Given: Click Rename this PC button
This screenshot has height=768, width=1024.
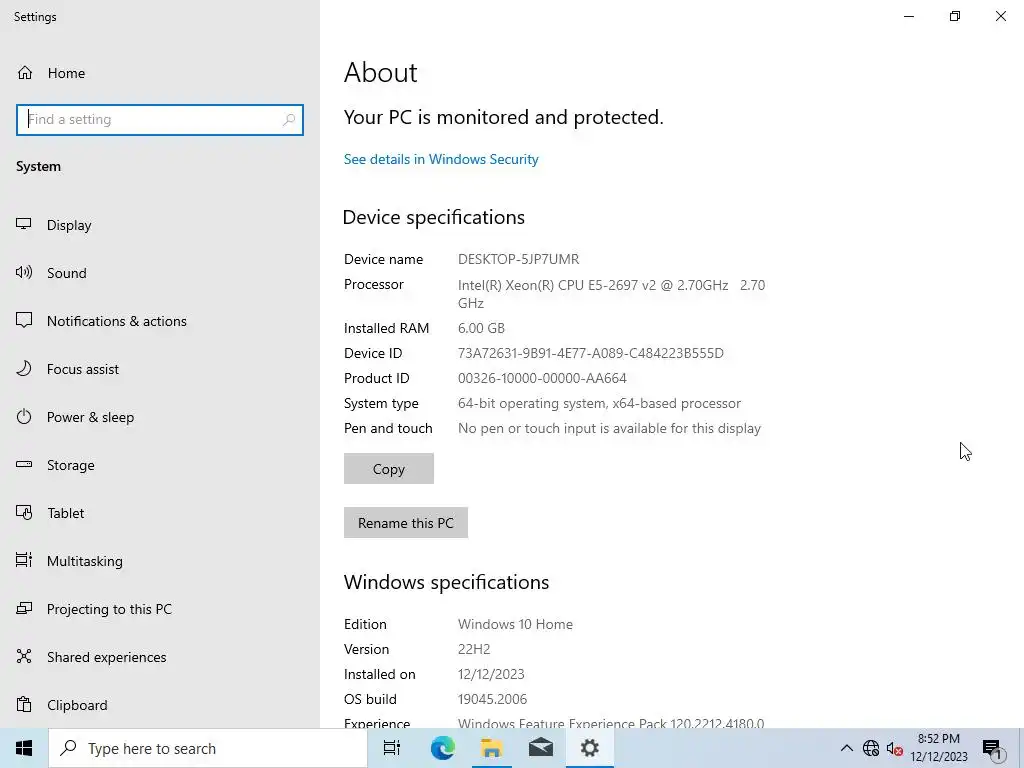Looking at the screenshot, I should (406, 522).
